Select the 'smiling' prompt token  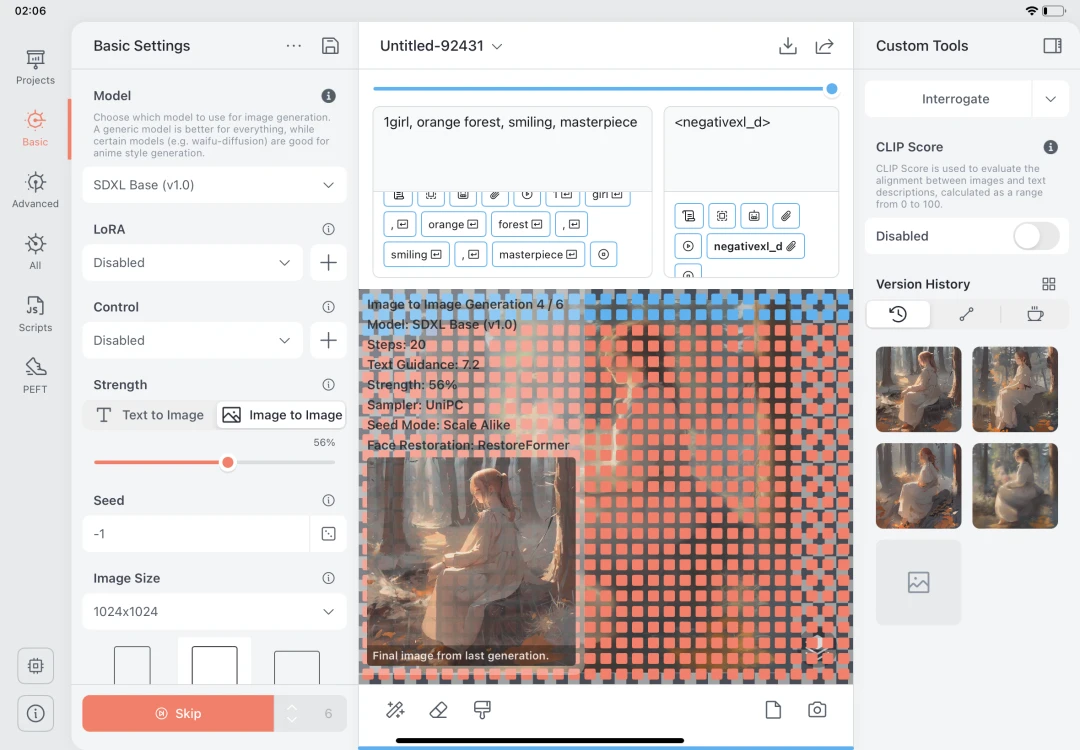[416, 254]
